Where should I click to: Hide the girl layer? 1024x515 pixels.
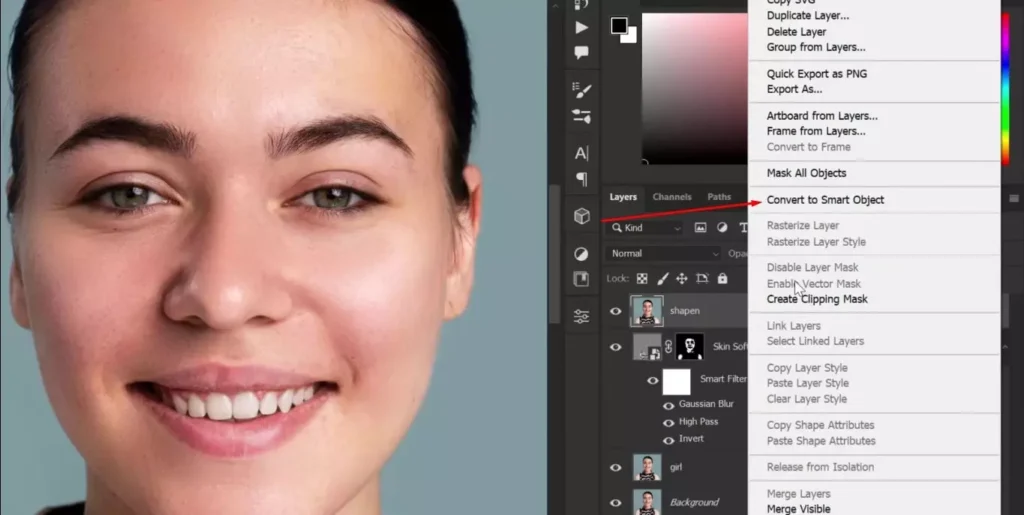click(x=615, y=467)
